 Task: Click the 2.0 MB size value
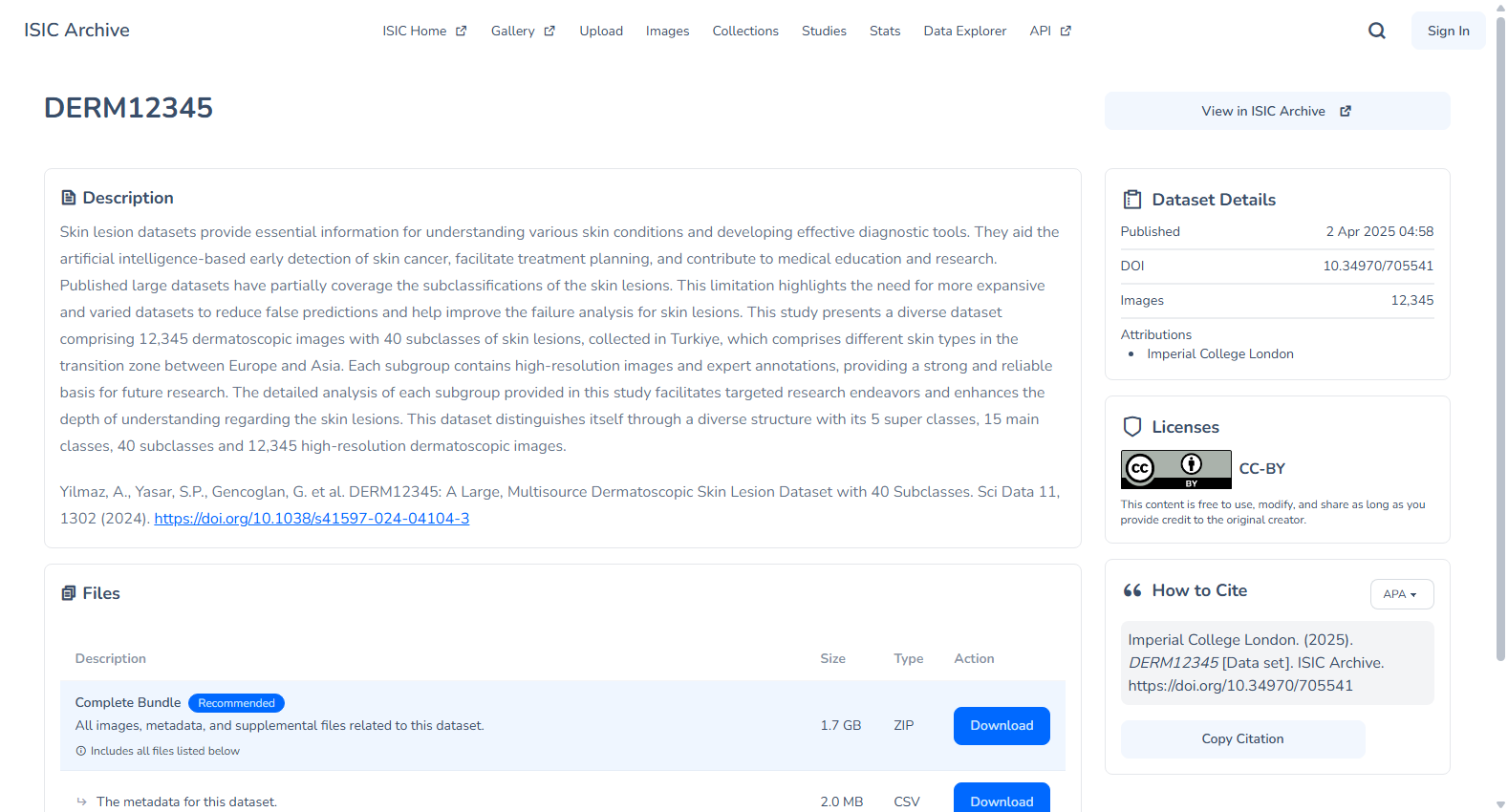pos(842,801)
